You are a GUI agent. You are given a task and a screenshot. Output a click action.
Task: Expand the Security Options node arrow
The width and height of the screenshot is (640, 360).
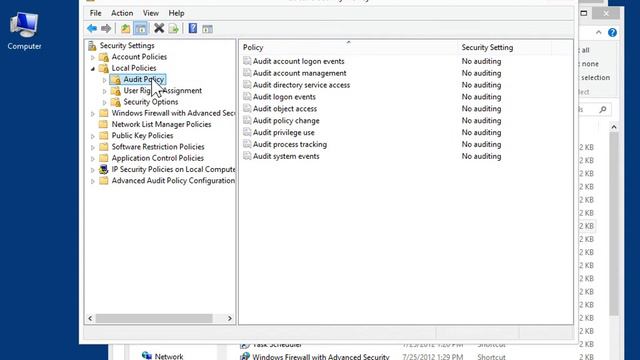(104, 102)
